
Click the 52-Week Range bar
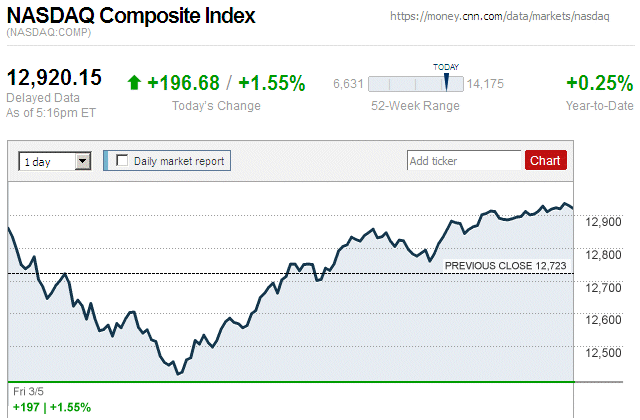coord(415,83)
